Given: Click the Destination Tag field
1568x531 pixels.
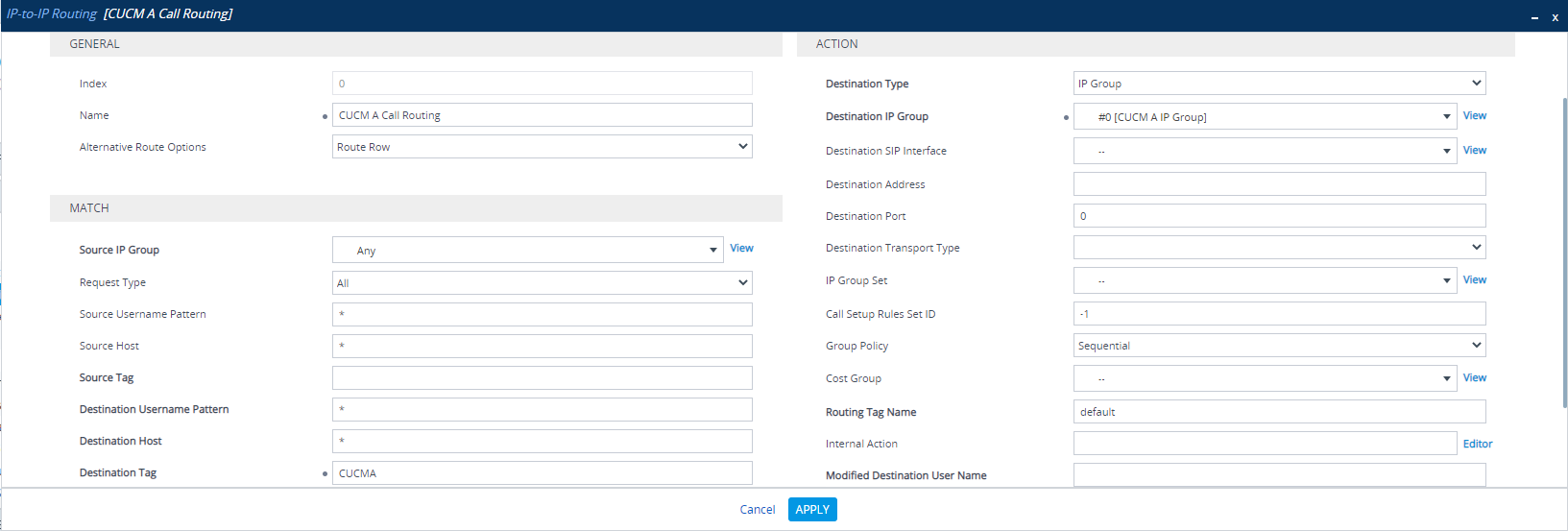Looking at the screenshot, I should (x=542, y=472).
